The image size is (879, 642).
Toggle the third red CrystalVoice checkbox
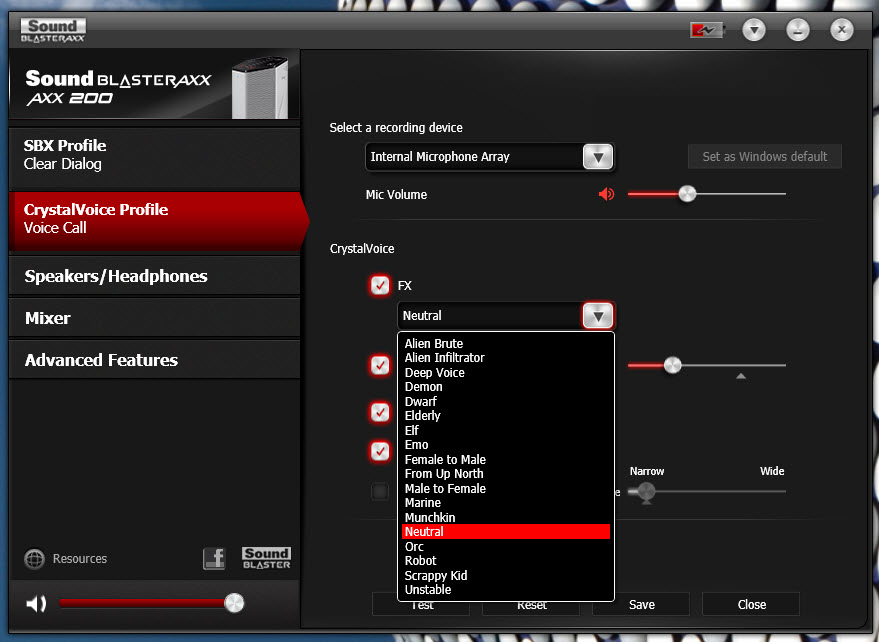(x=380, y=412)
